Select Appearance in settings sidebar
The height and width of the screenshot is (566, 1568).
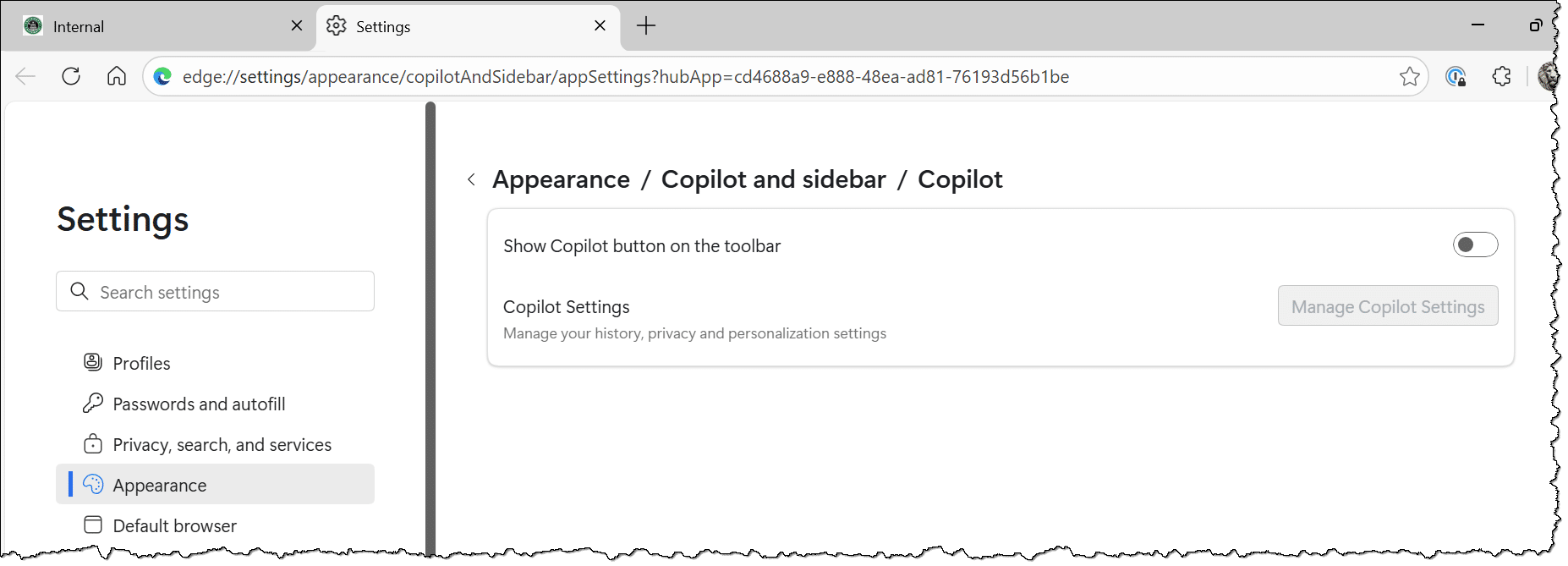pyautogui.click(x=160, y=485)
